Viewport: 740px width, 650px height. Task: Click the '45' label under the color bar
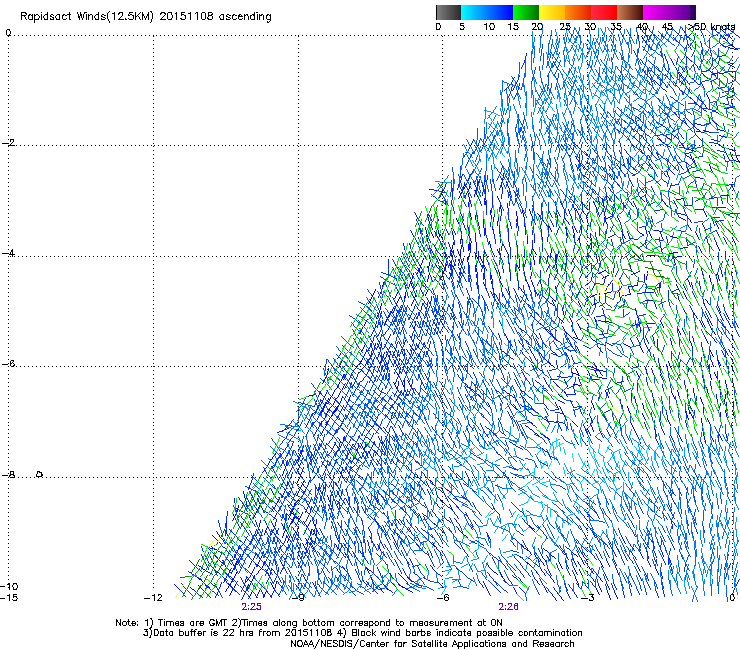667,27
